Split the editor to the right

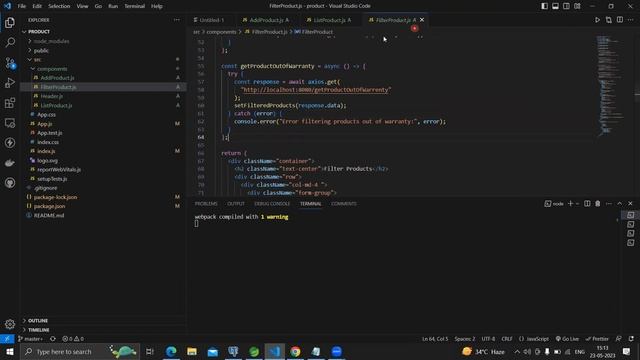[x=620, y=20]
